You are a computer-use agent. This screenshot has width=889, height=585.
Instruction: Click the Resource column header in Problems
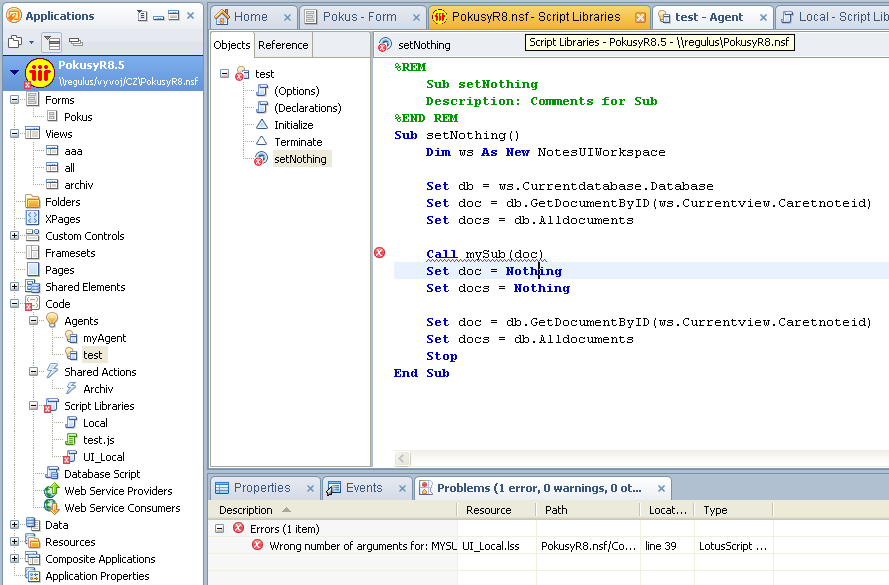click(x=488, y=510)
